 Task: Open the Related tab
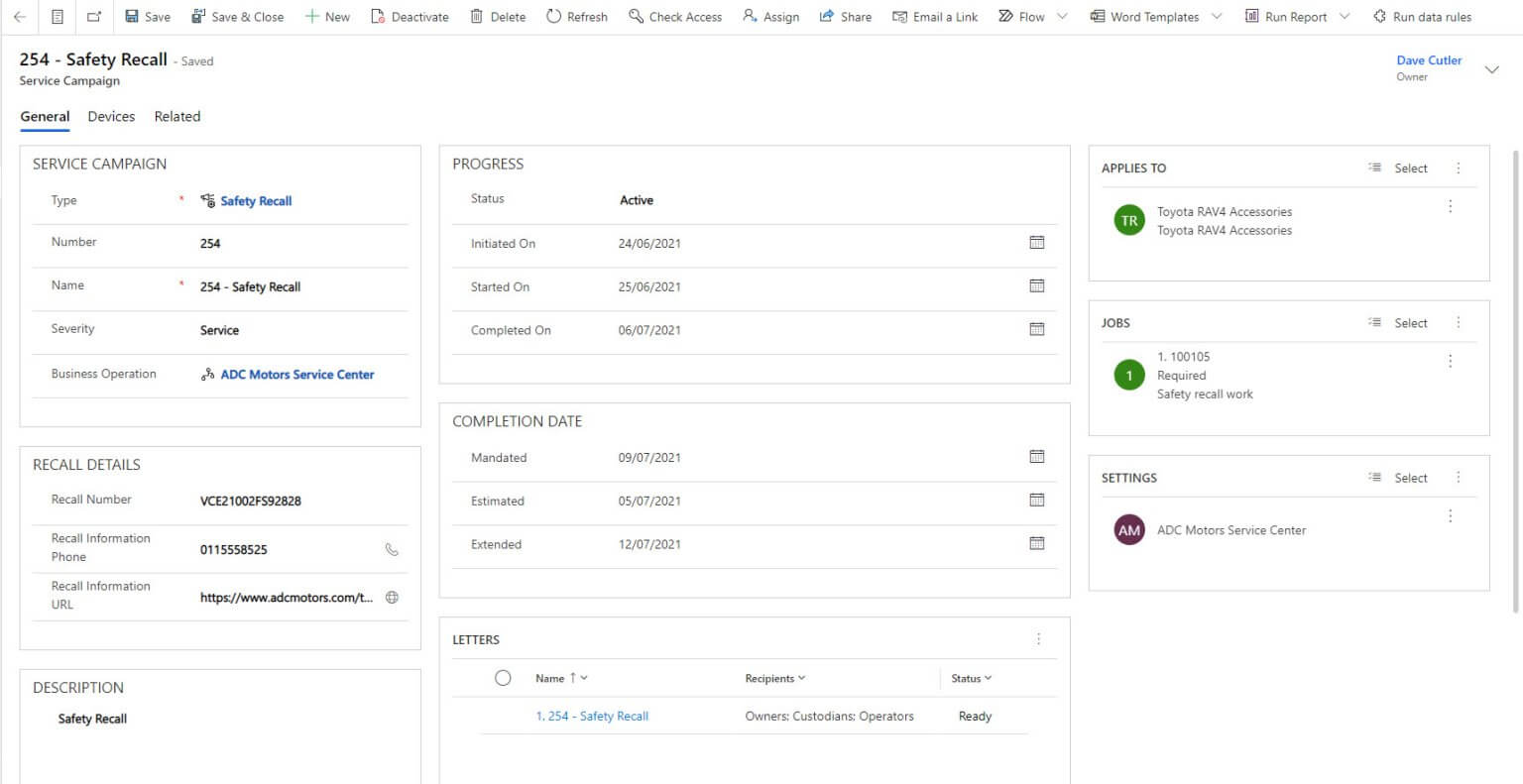point(177,117)
